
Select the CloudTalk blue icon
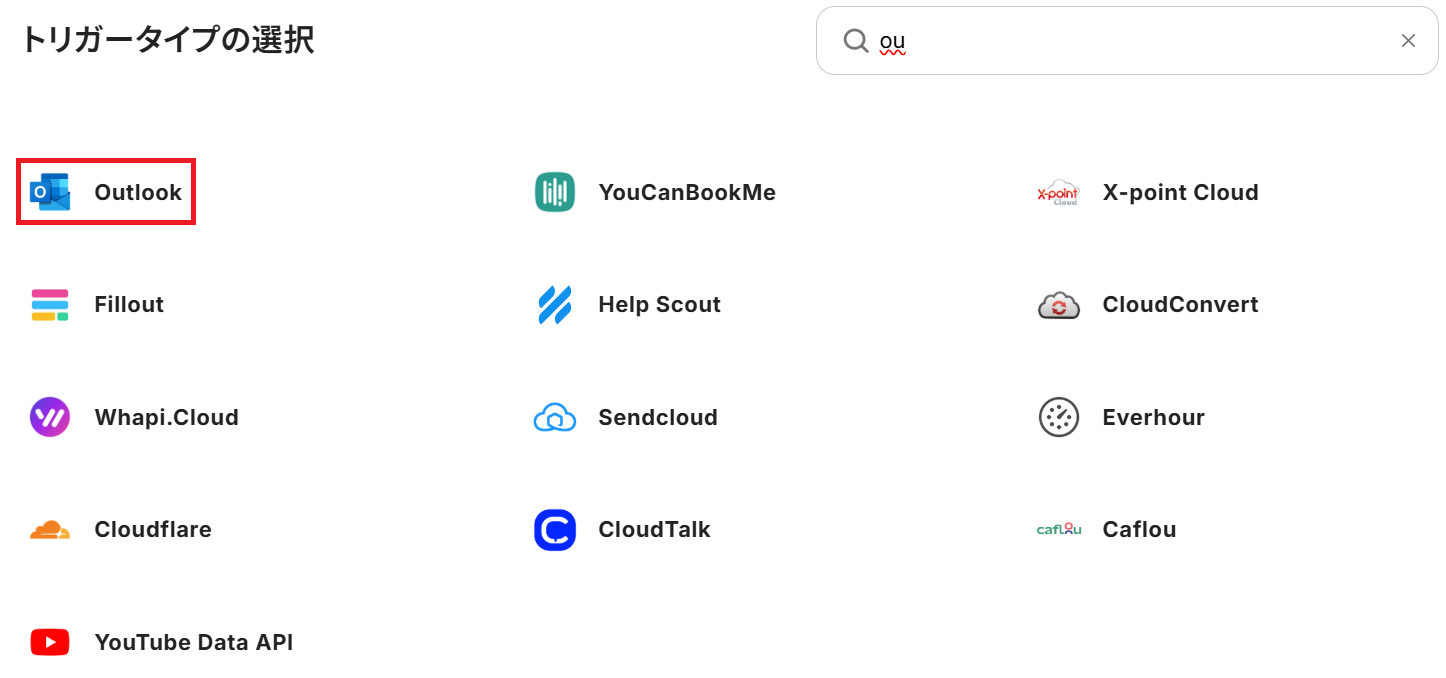click(555, 530)
